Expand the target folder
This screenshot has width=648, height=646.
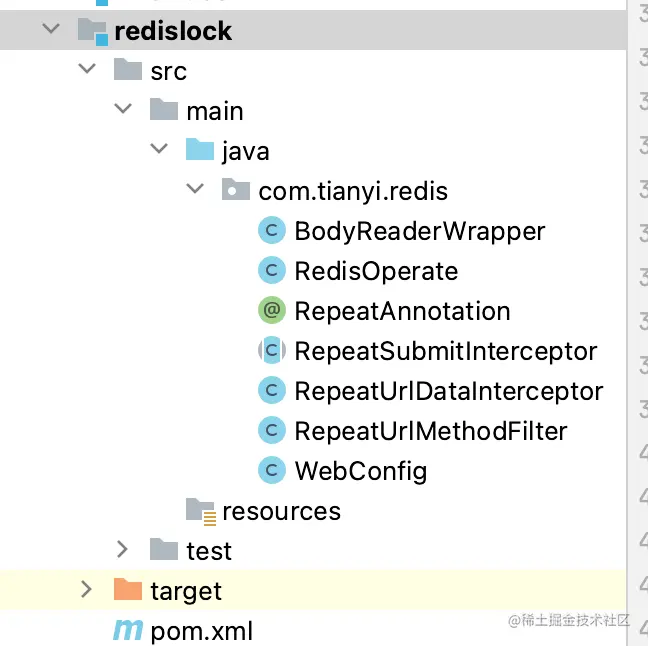(87, 590)
